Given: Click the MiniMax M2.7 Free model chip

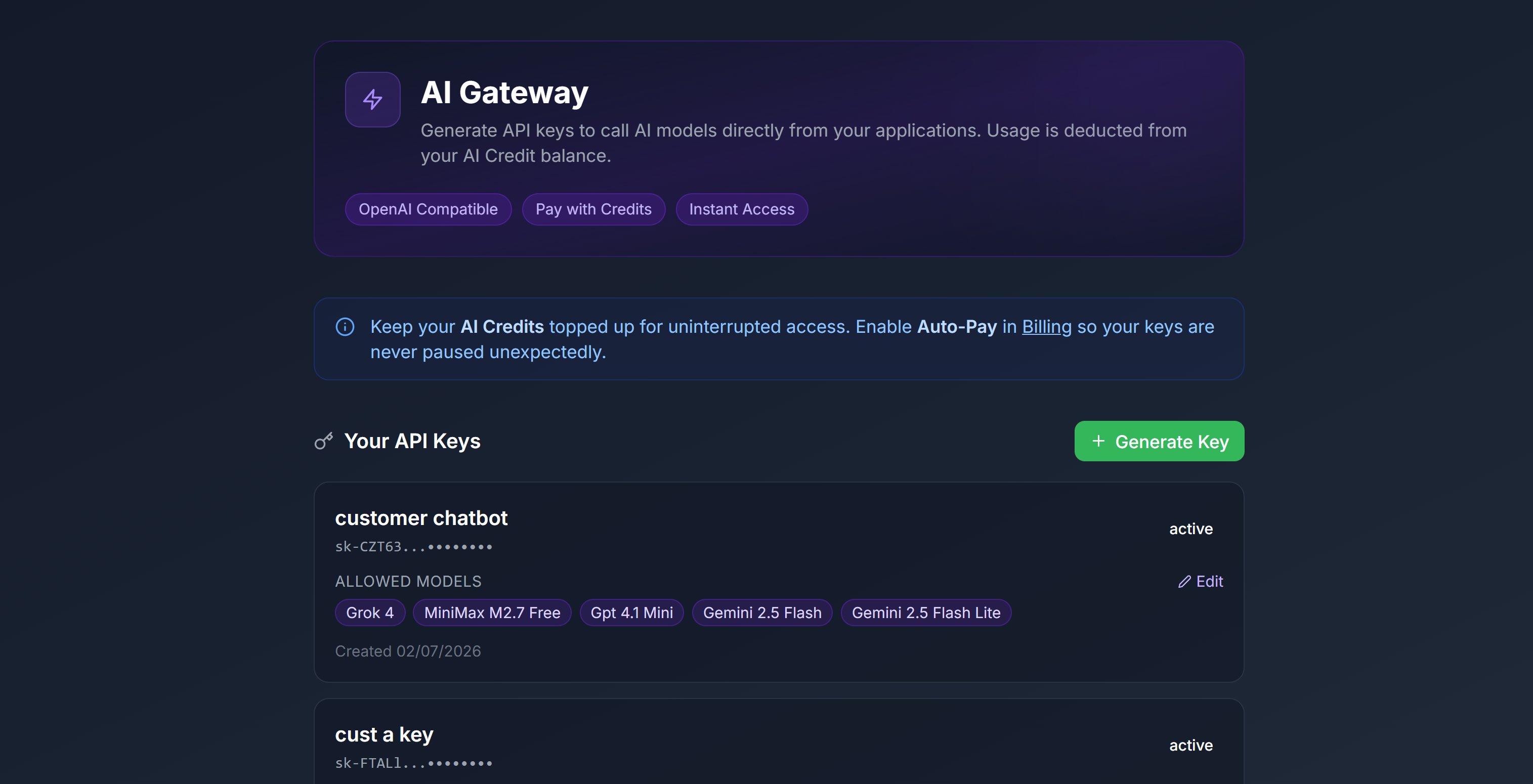Looking at the screenshot, I should pyautogui.click(x=492, y=612).
